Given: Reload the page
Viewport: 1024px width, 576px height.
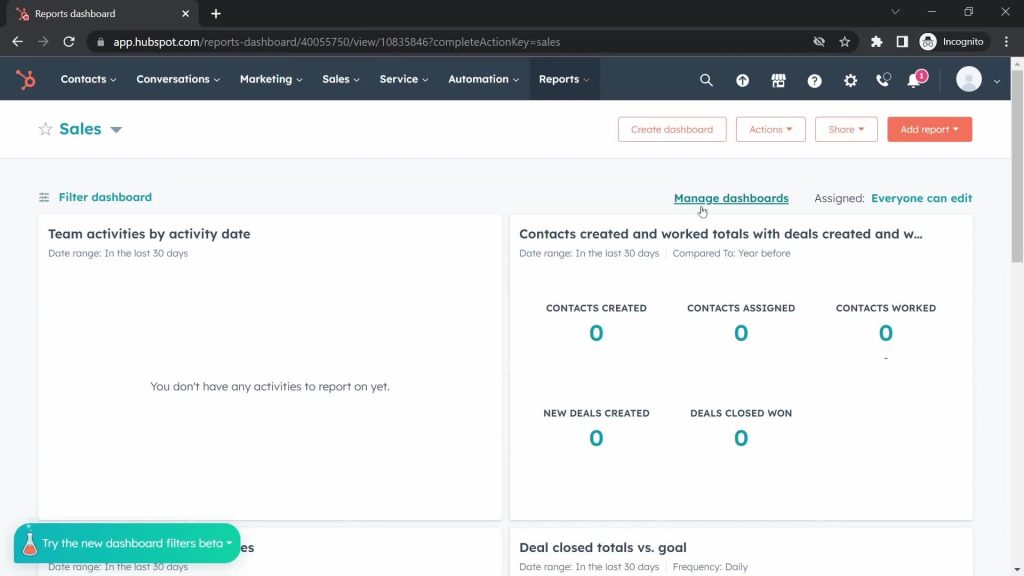Looking at the screenshot, I should point(69,41).
